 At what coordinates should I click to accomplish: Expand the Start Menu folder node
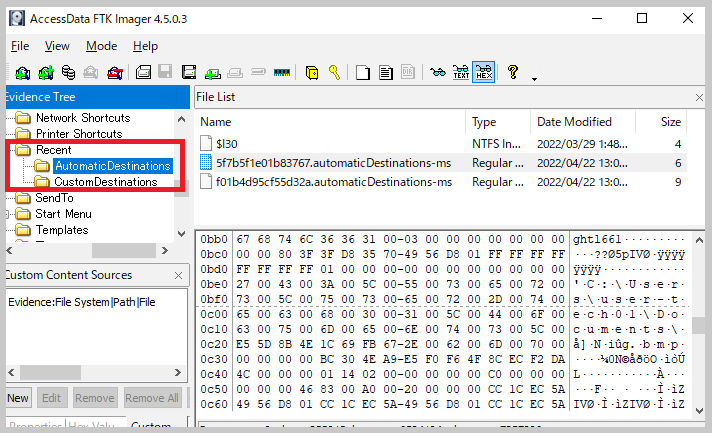tap(8, 214)
